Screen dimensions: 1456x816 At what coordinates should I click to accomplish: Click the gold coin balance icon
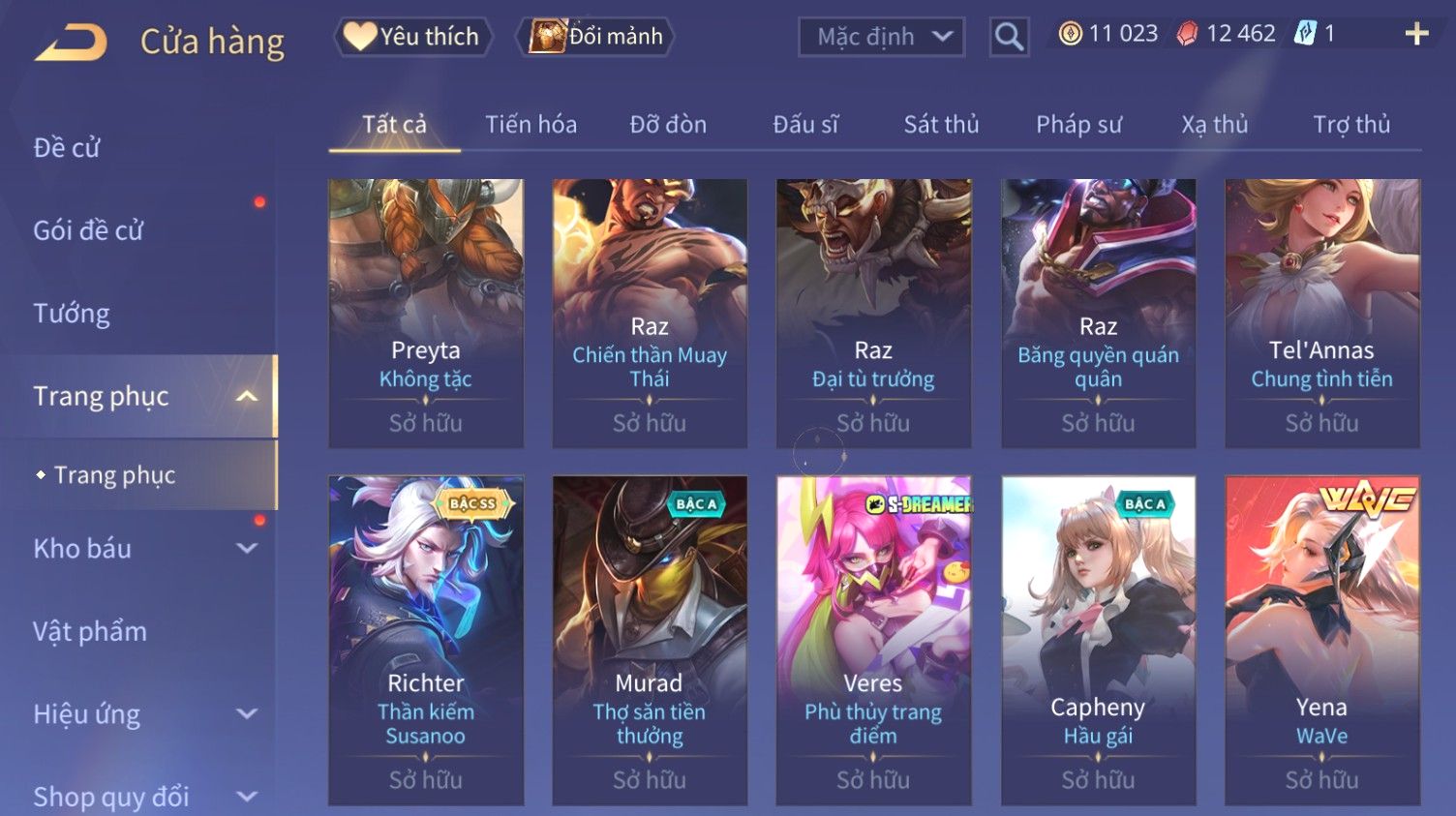pos(1070,34)
